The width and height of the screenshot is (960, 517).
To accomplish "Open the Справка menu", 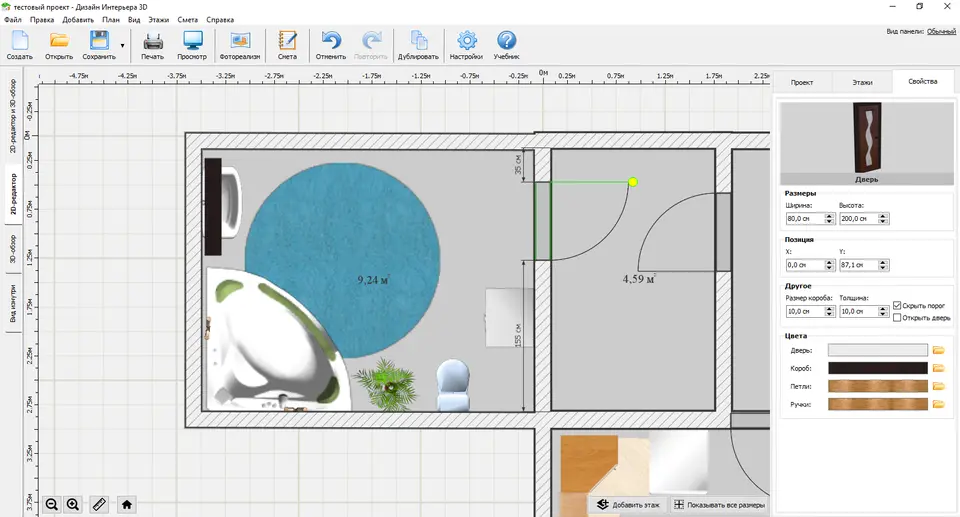I will (220, 20).
